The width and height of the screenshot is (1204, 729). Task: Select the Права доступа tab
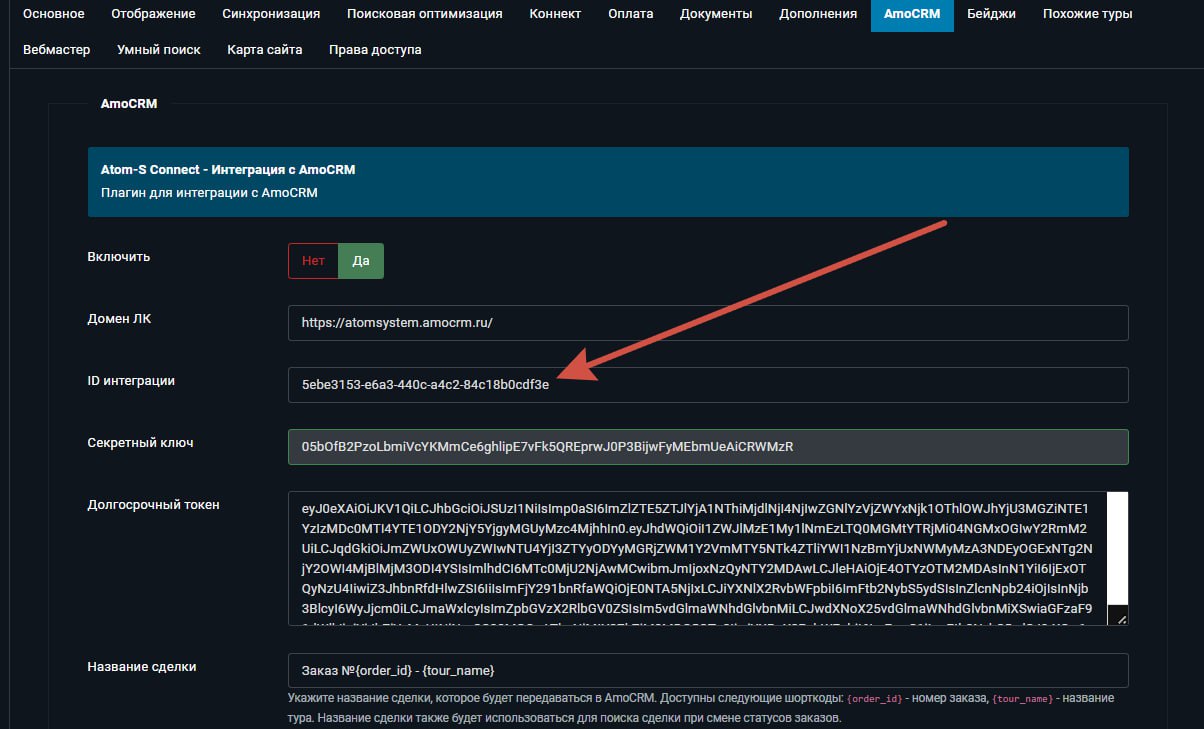375,49
